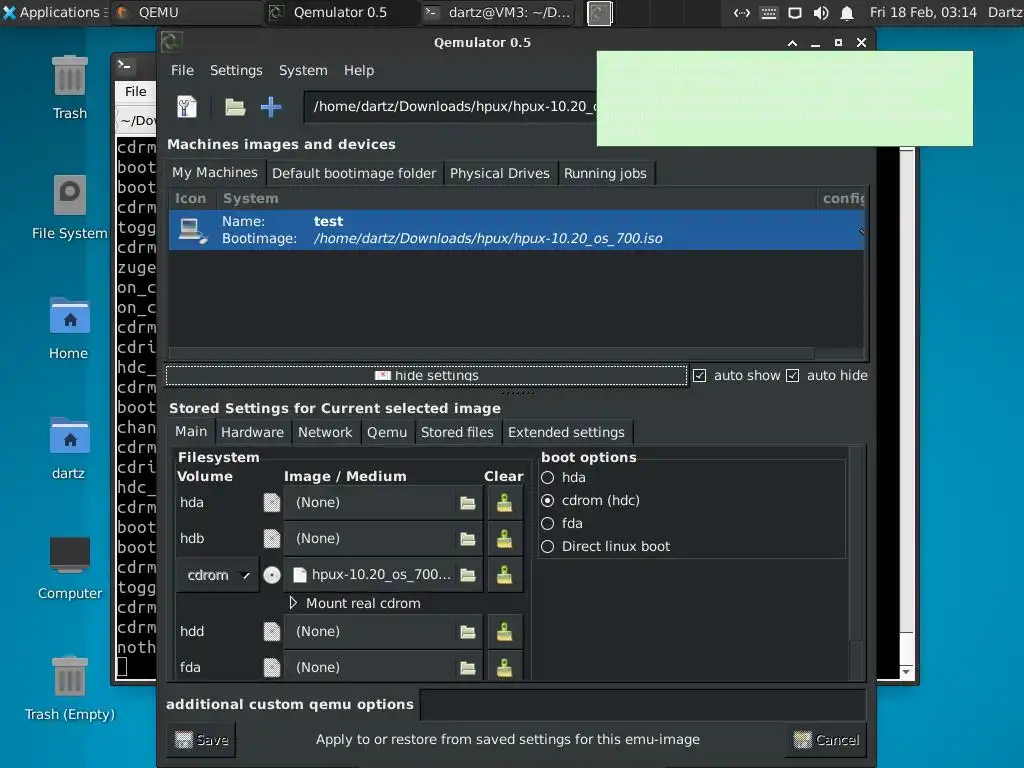Open the Help menu

click(x=359, y=71)
